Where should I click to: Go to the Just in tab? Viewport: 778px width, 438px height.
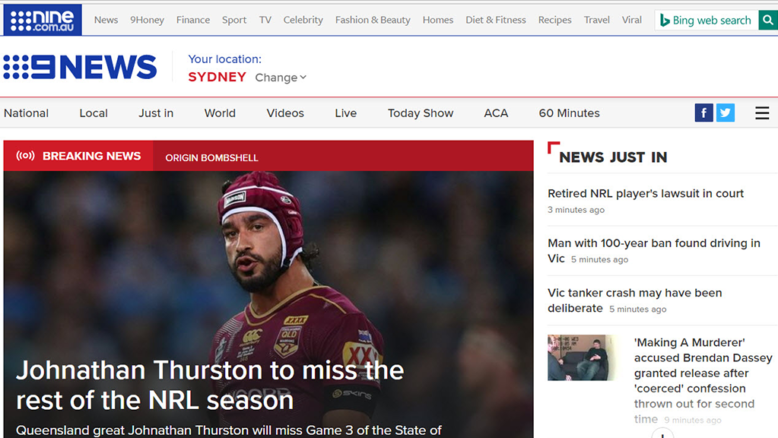(156, 113)
